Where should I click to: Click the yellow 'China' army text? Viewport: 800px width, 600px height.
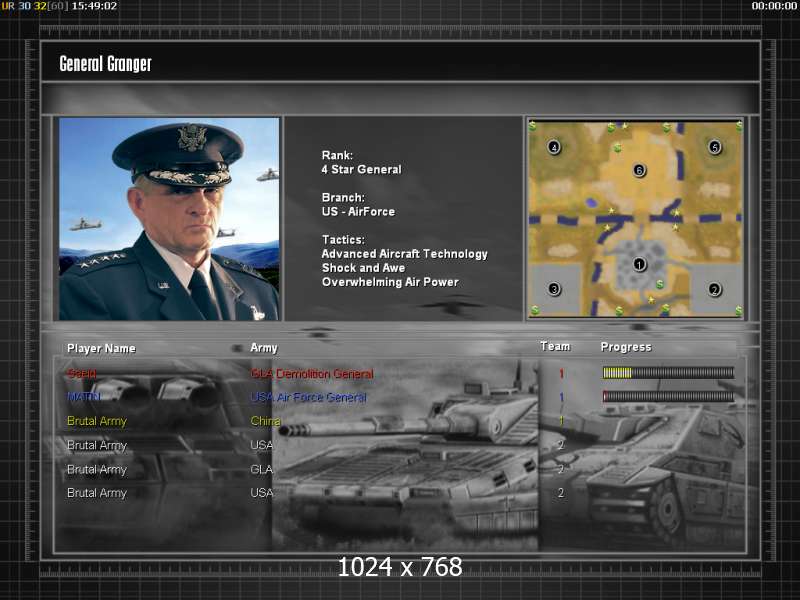265,421
